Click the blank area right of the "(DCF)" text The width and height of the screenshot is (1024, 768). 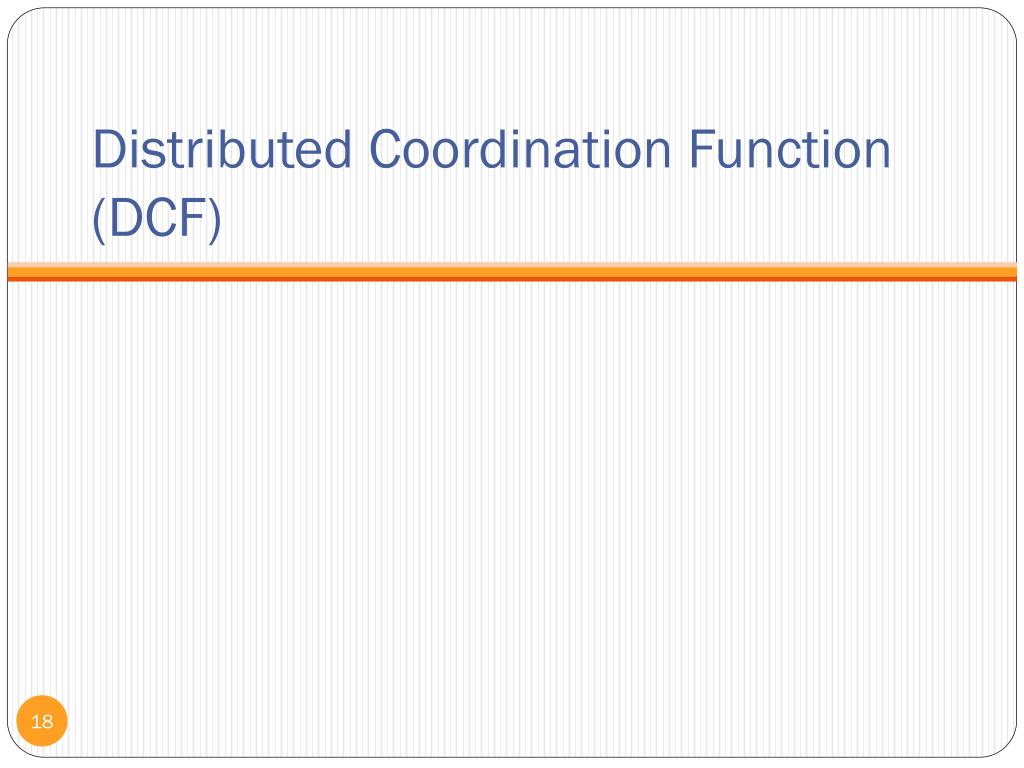click(x=588, y=219)
